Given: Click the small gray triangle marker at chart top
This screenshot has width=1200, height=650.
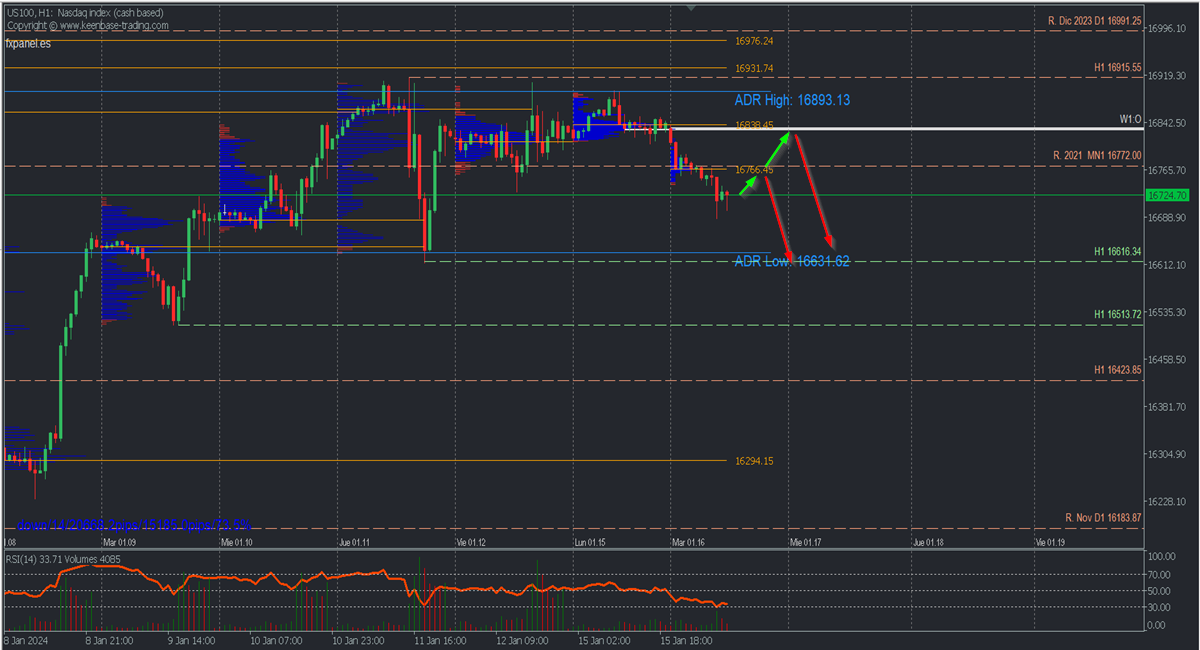Looking at the screenshot, I should [690, 6].
